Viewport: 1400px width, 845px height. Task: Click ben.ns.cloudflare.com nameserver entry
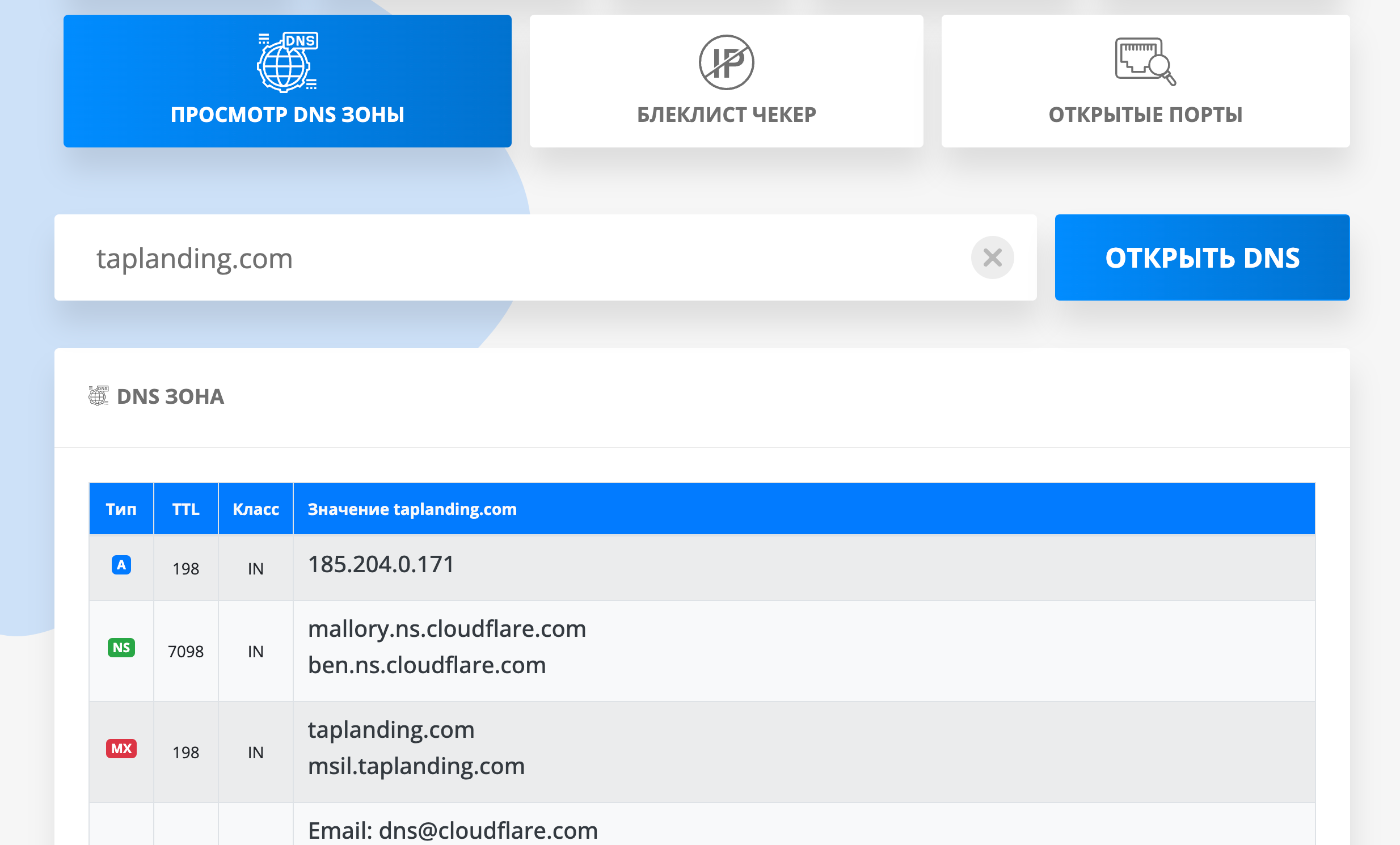pos(427,666)
